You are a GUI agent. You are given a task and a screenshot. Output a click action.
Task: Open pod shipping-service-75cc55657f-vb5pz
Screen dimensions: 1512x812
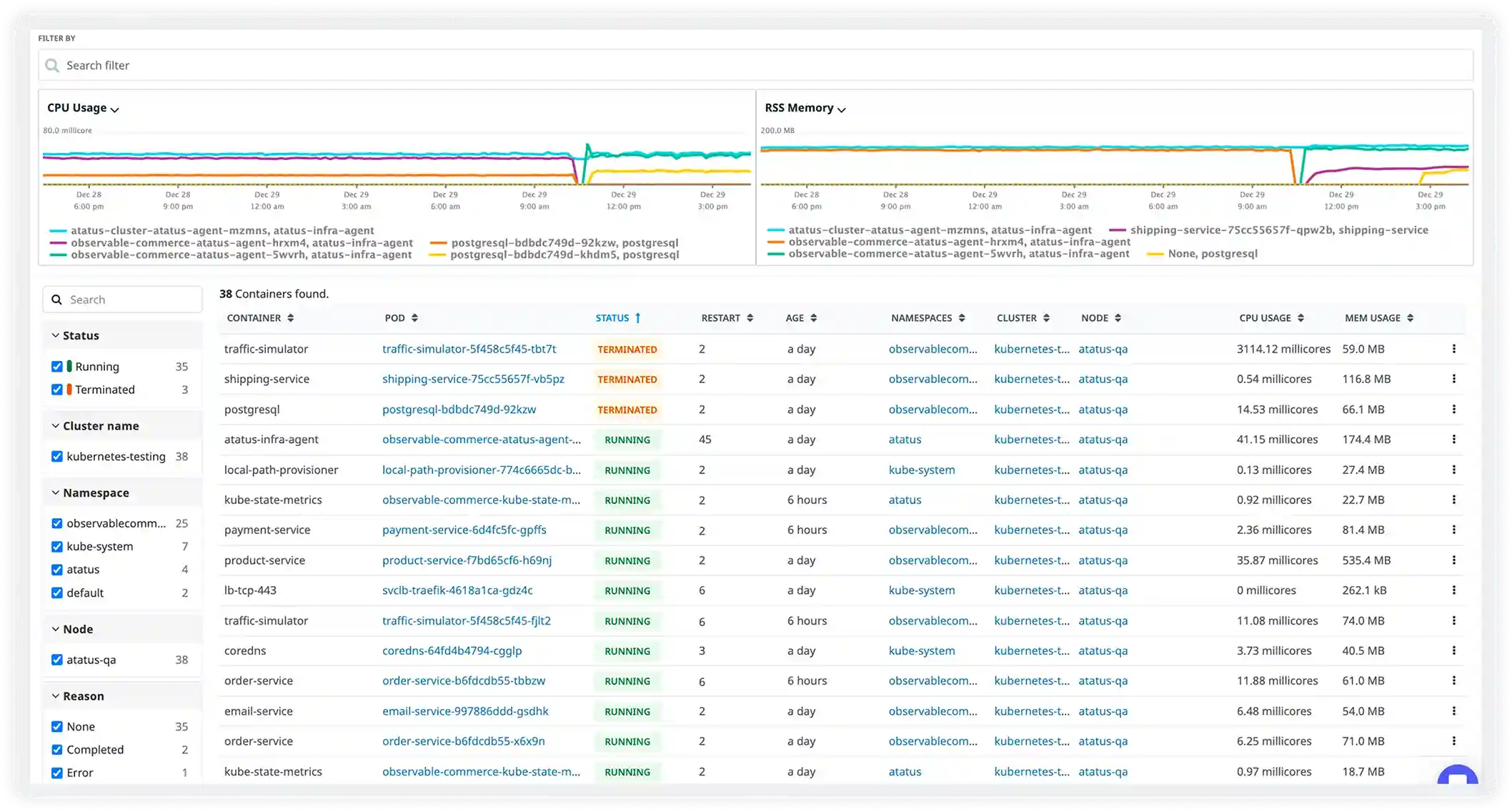tap(472, 379)
